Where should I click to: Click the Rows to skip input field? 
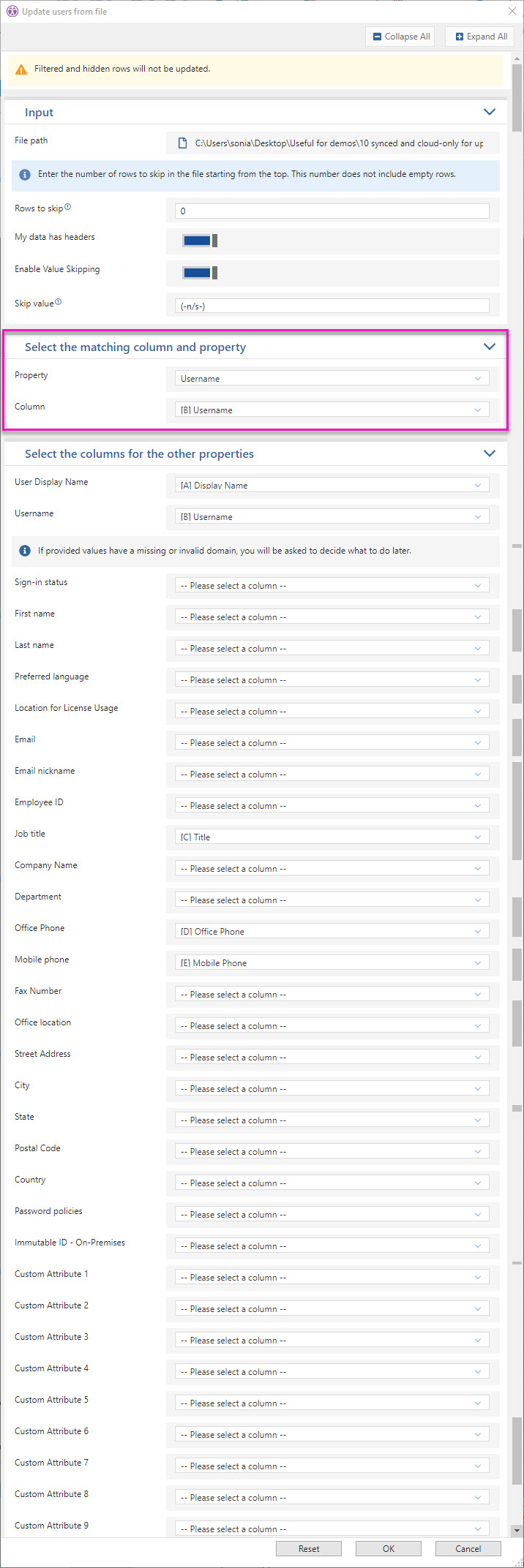(x=332, y=211)
